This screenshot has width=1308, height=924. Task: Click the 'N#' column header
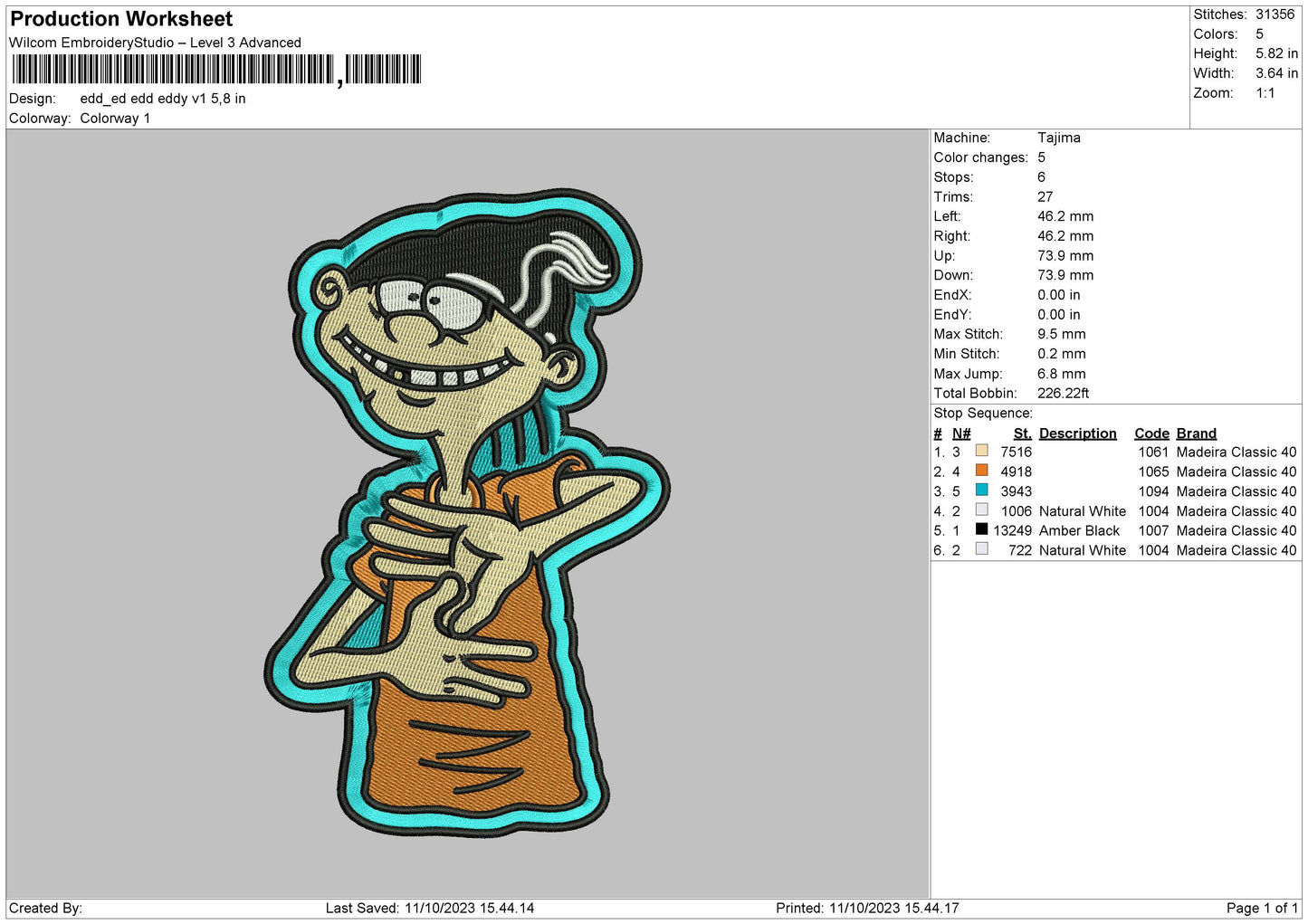point(960,433)
